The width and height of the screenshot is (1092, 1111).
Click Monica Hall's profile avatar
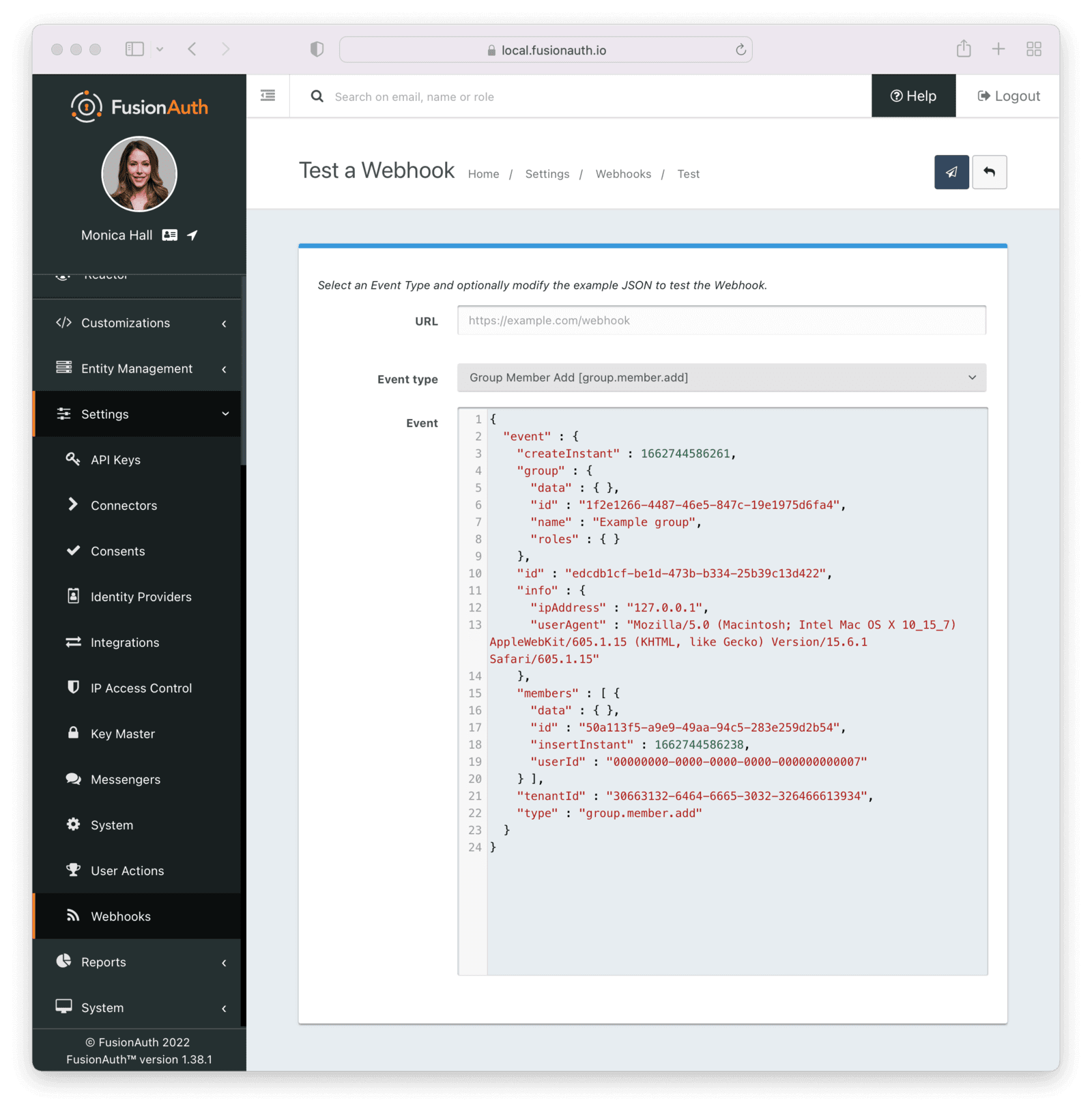(x=139, y=174)
